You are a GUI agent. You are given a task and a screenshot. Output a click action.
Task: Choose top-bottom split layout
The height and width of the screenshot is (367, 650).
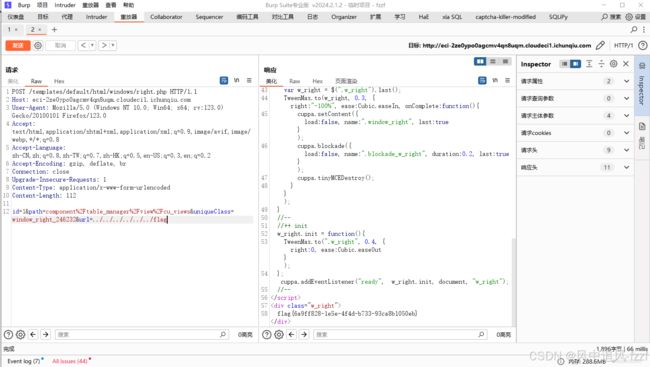(x=493, y=61)
